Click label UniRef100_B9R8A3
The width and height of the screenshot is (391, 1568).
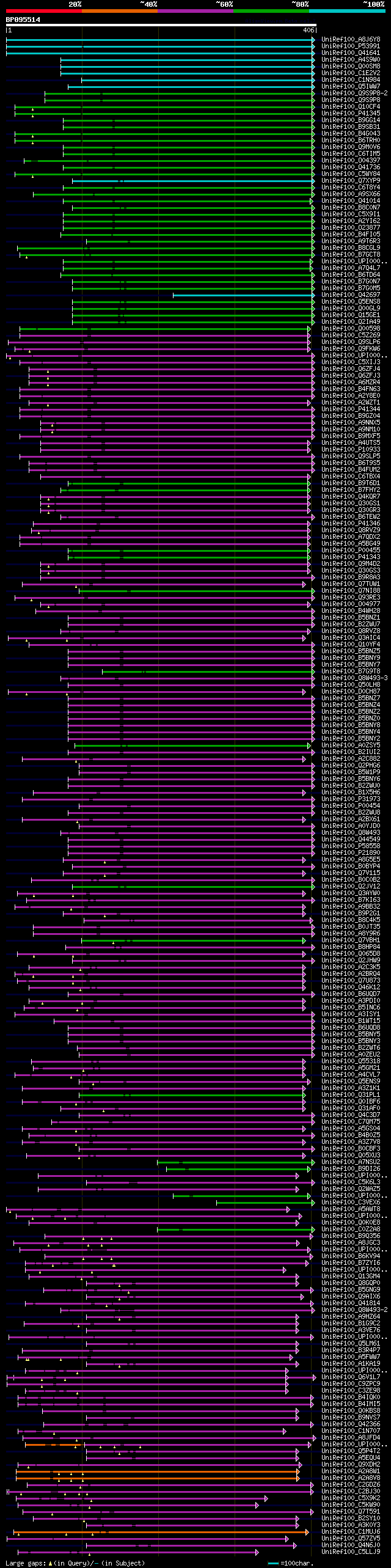[351, 577]
